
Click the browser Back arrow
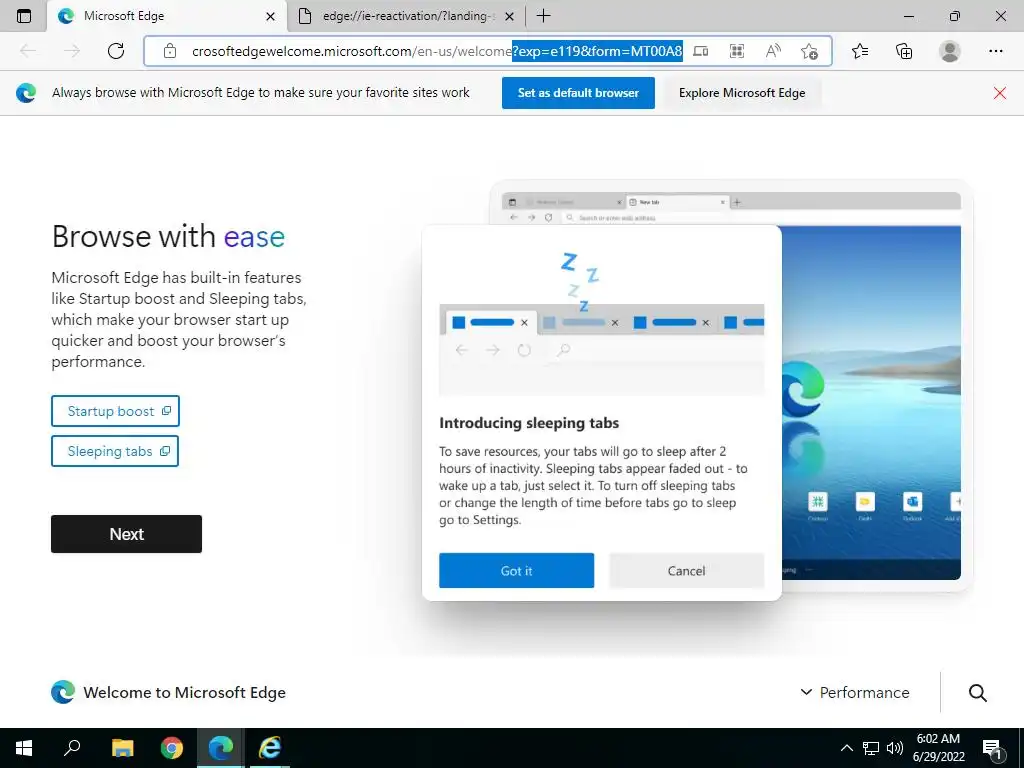click(28, 51)
